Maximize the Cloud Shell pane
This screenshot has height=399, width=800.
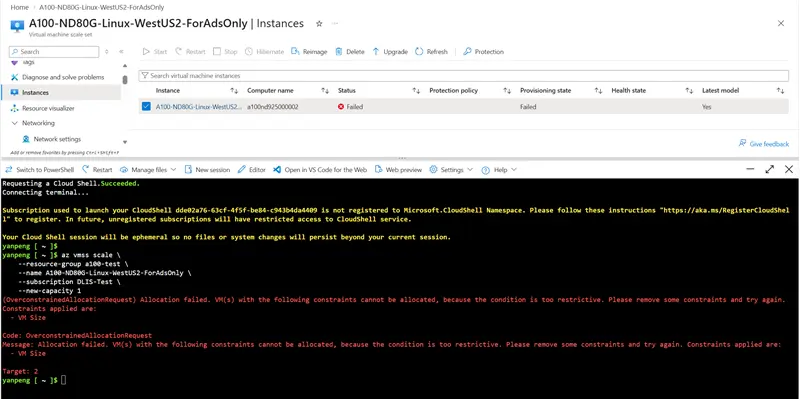click(769, 169)
